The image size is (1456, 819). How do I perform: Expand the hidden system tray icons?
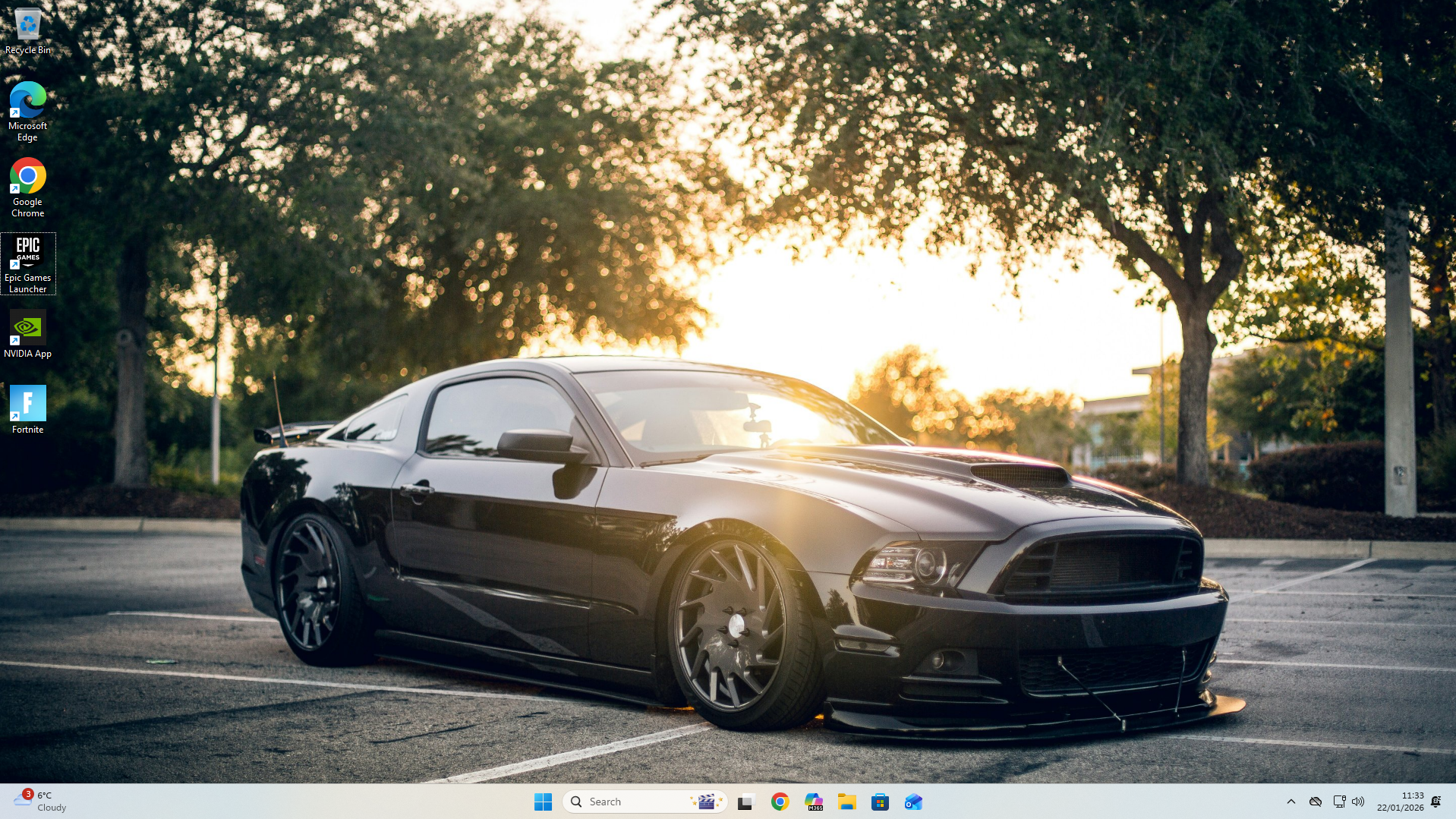click(x=1291, y=802)
